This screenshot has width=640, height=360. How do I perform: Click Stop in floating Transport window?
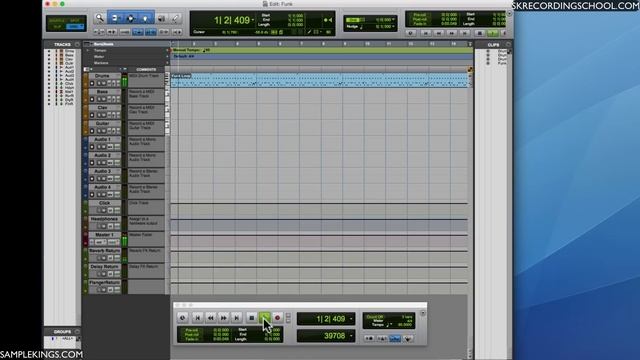252,318
